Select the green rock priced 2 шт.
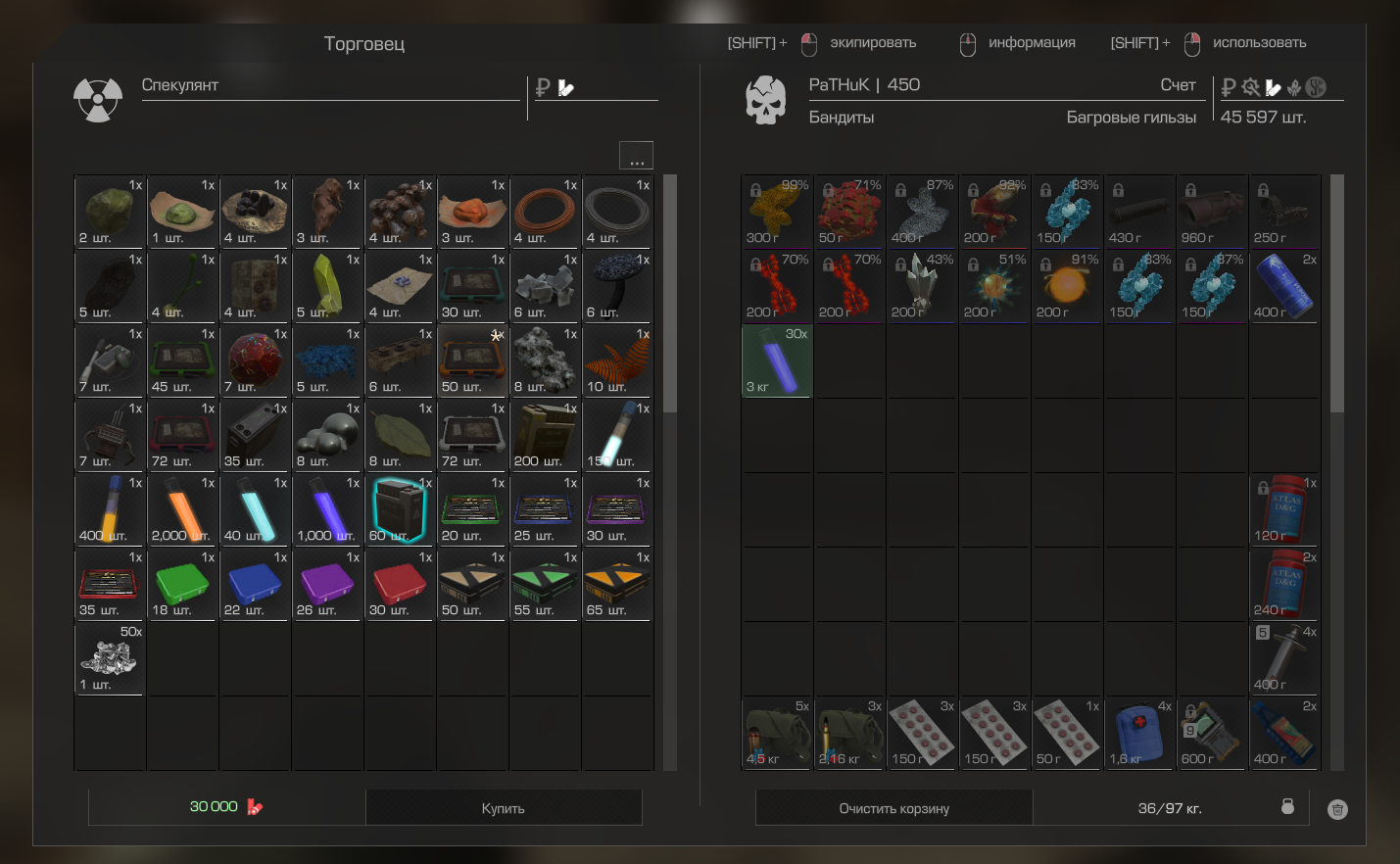Viewport: 1400px width, 864px height. tap(110, 212)
